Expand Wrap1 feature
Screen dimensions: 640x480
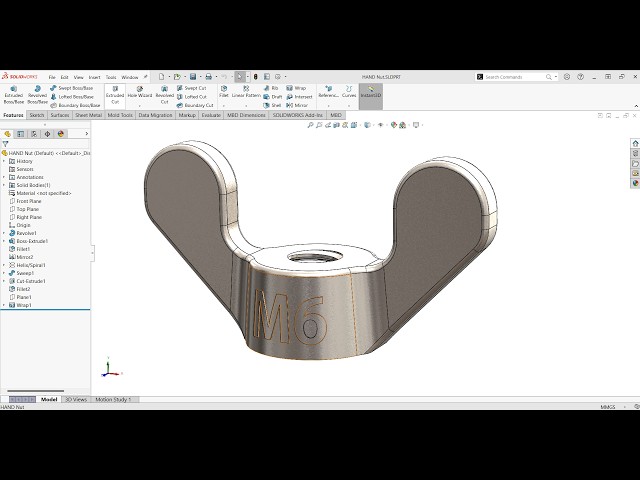coord(4,305)
